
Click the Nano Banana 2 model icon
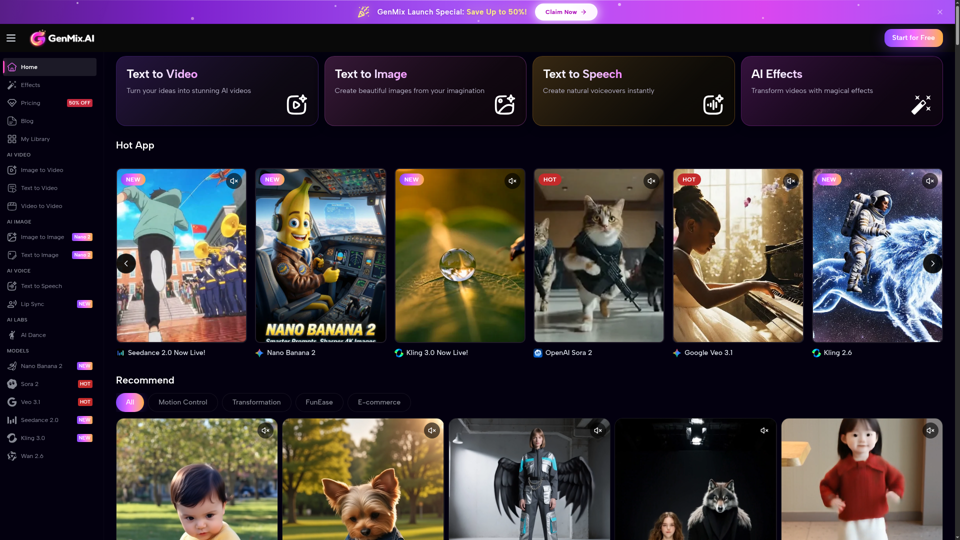click(12, 366)
